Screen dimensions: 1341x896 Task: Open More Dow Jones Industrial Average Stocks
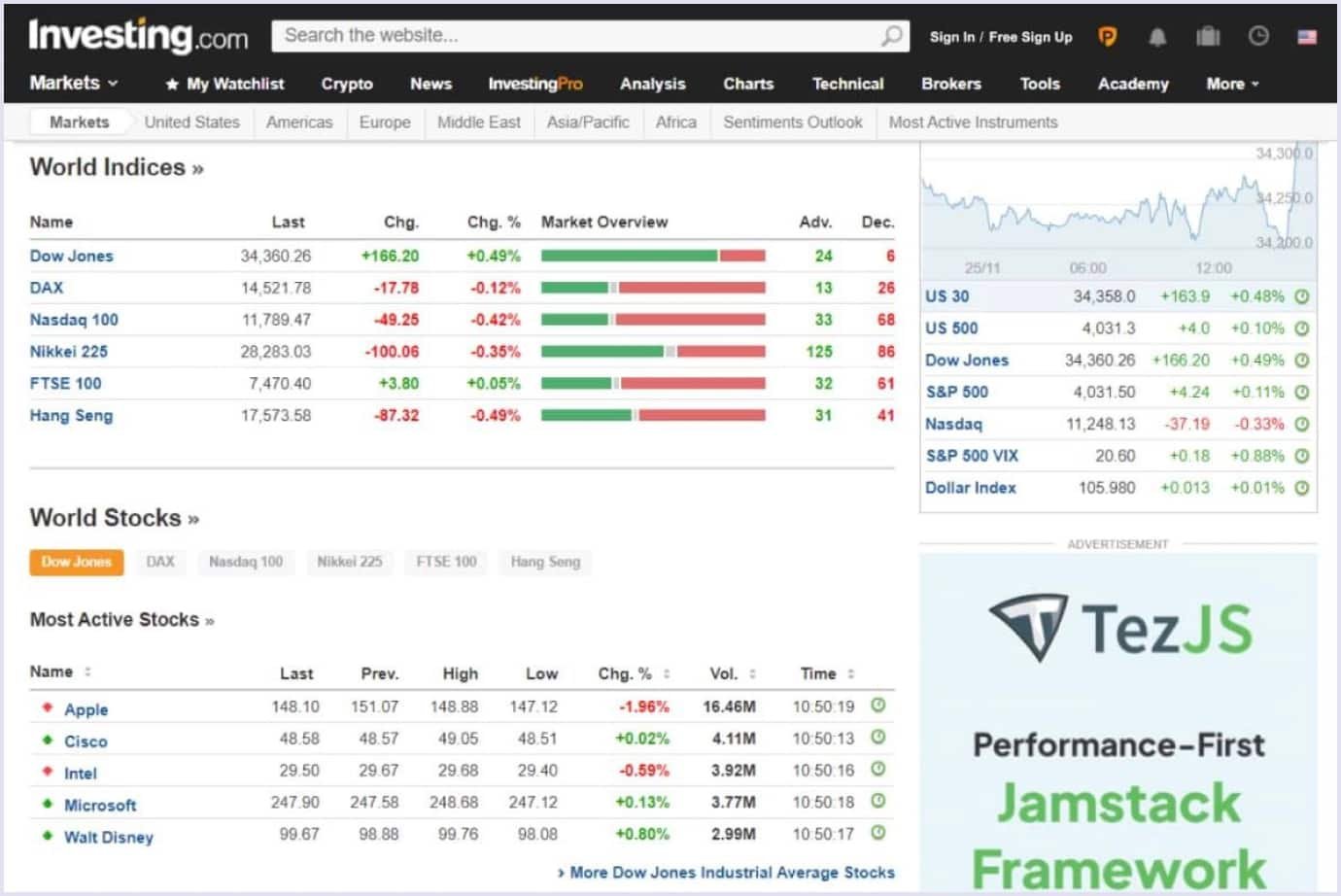click(x=726, y=873)
